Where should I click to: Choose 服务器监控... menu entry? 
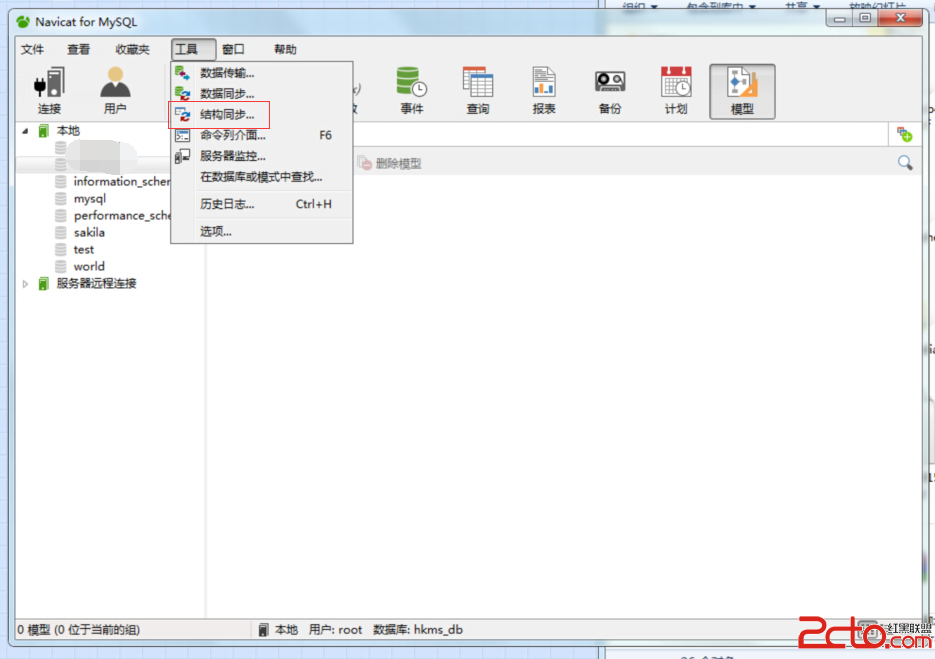click(x=262, y=156)
